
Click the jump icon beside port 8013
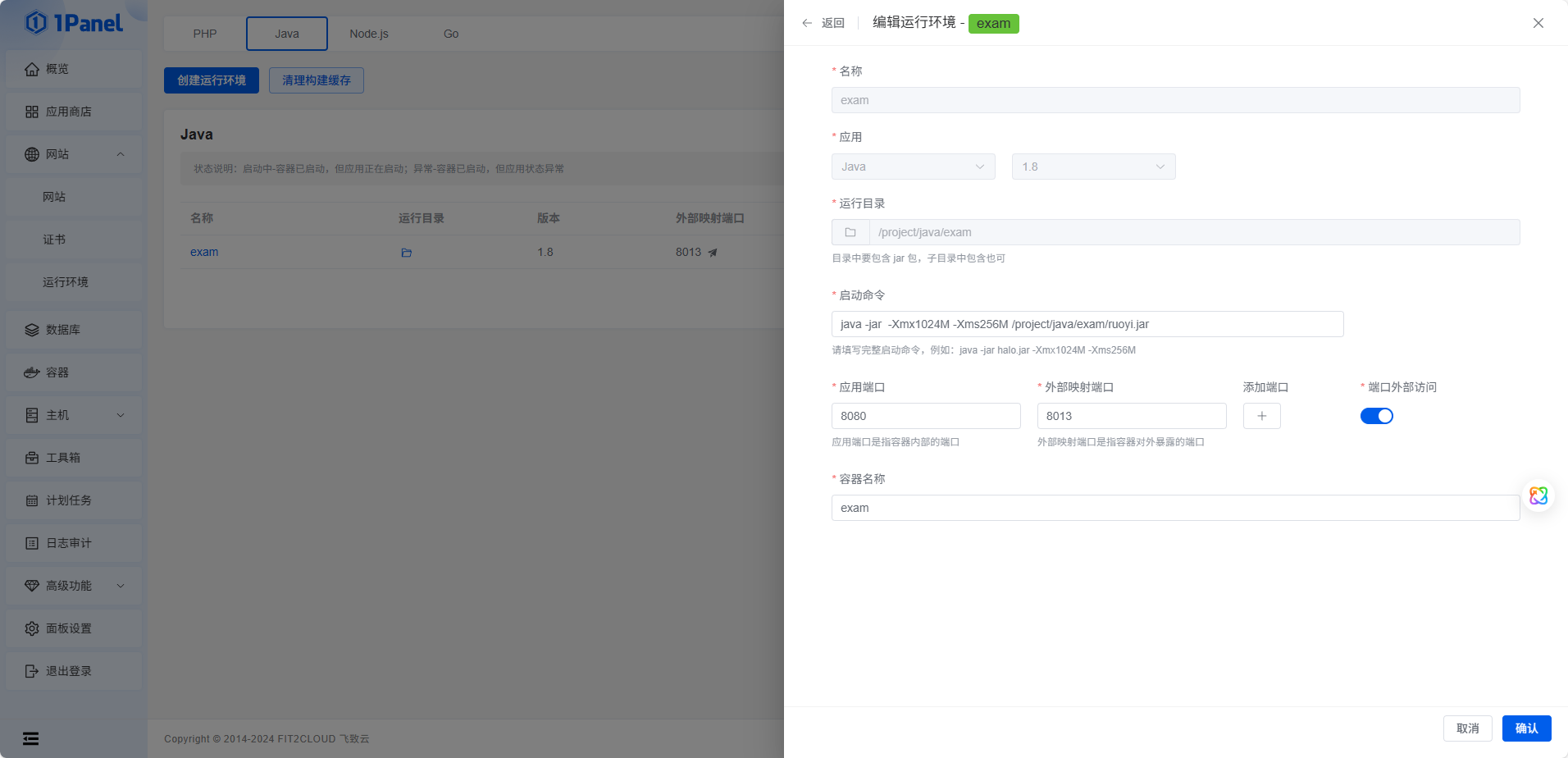[x=713, y=253]
